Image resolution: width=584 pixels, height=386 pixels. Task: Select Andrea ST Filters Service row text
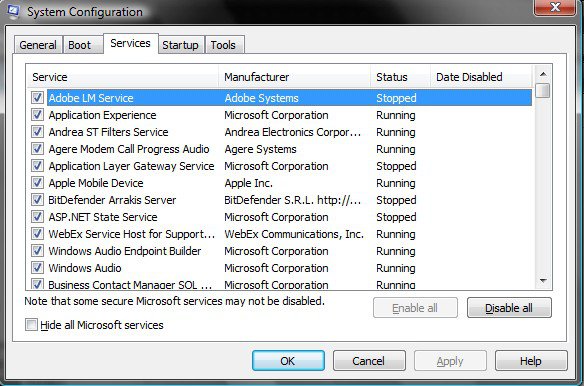click(x=108, y=132)
